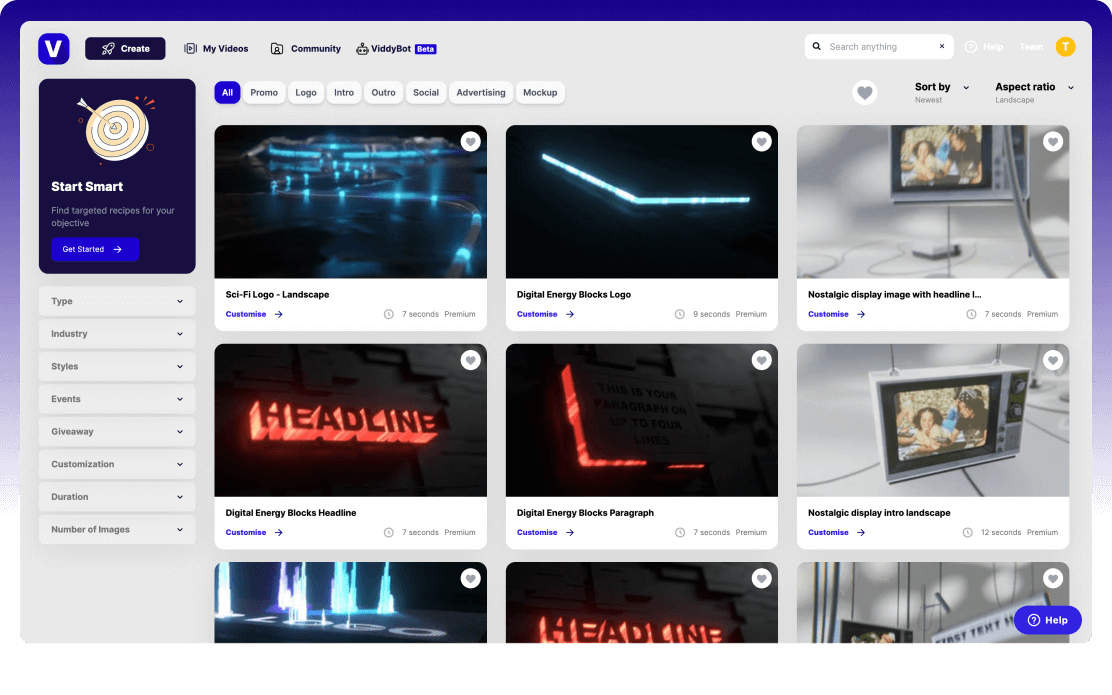This screenshot has height=695, width=1112.
Task: Open the Aspect ratio dropdown
Action: click(1035, 92)
